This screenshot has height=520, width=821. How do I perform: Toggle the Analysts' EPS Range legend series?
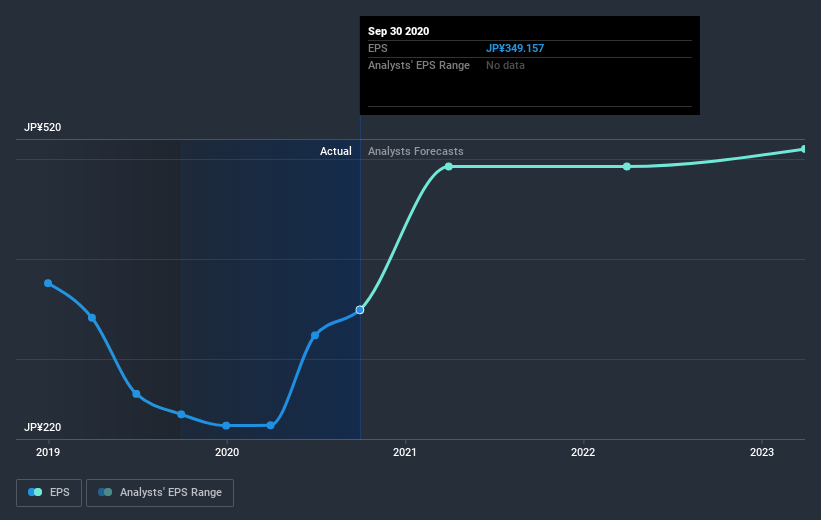160,492
